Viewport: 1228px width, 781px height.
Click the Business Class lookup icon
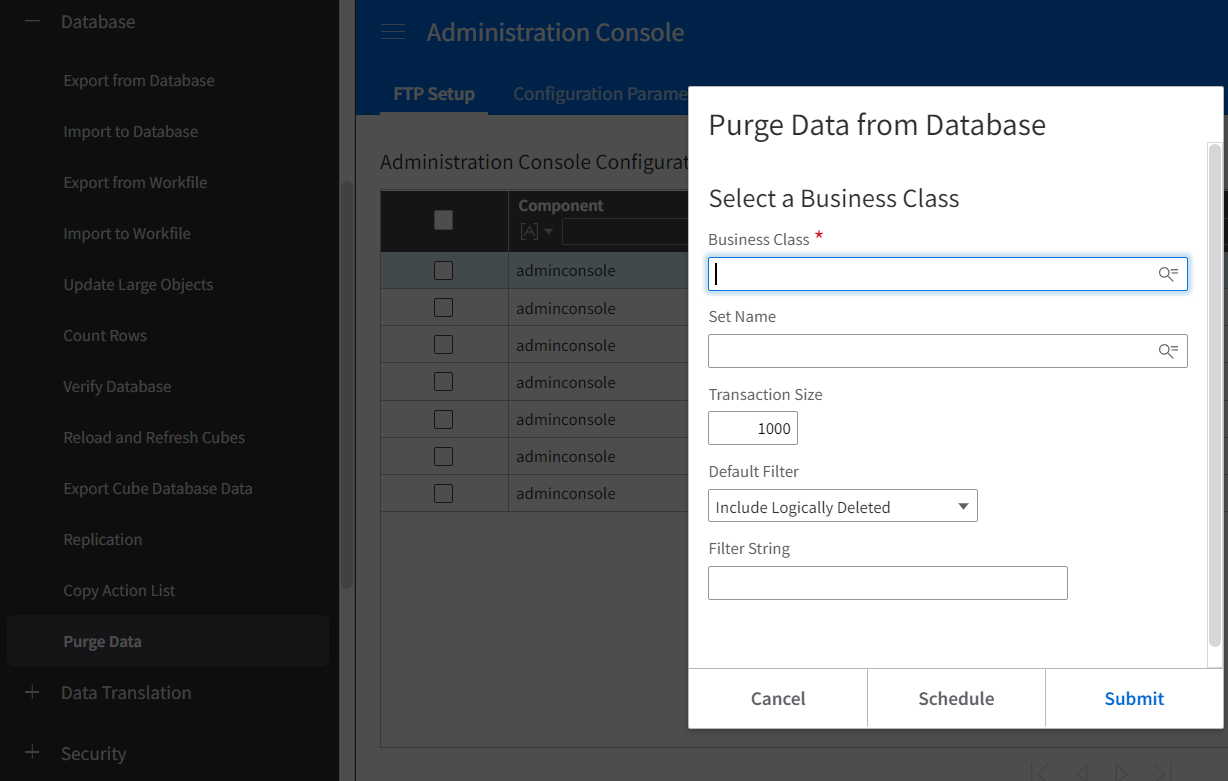tap(1167, 274)
